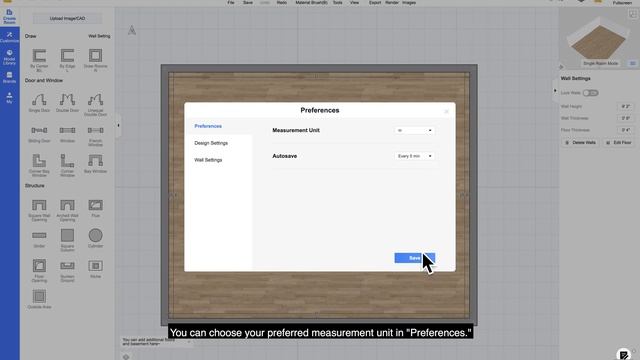This screenshot has width=640, height=360.
Task: Open Customize in left sidebar
Action: 9,37
